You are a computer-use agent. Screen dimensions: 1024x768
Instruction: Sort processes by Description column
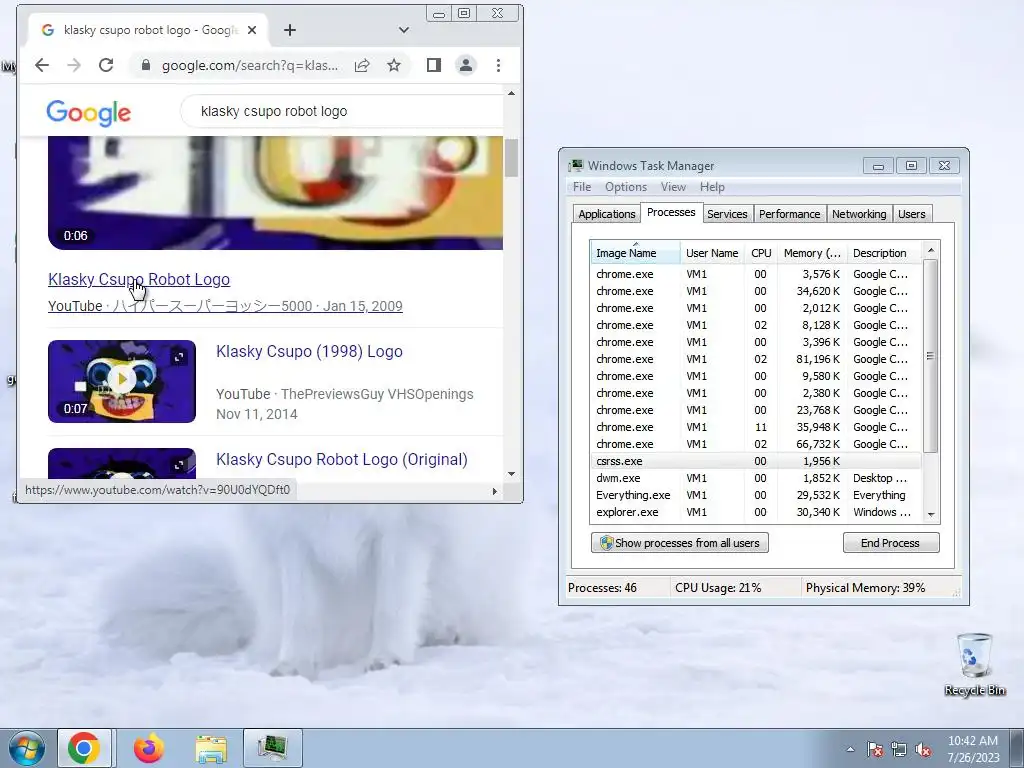pyautogui.click(x=884, y=253)
